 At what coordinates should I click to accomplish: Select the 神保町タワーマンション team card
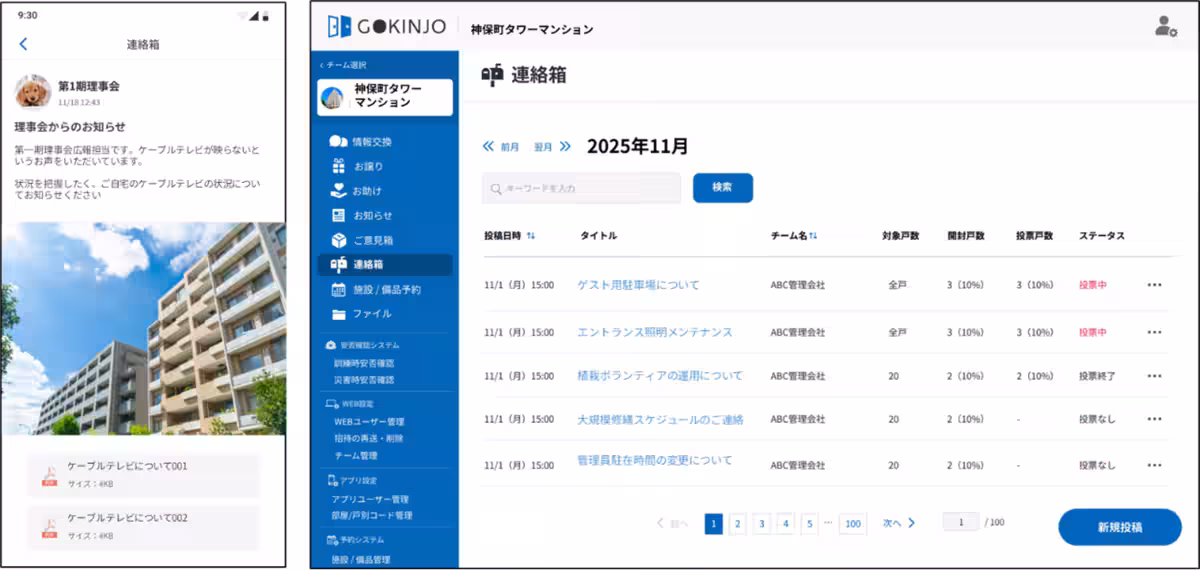click(x=385, y=97)
